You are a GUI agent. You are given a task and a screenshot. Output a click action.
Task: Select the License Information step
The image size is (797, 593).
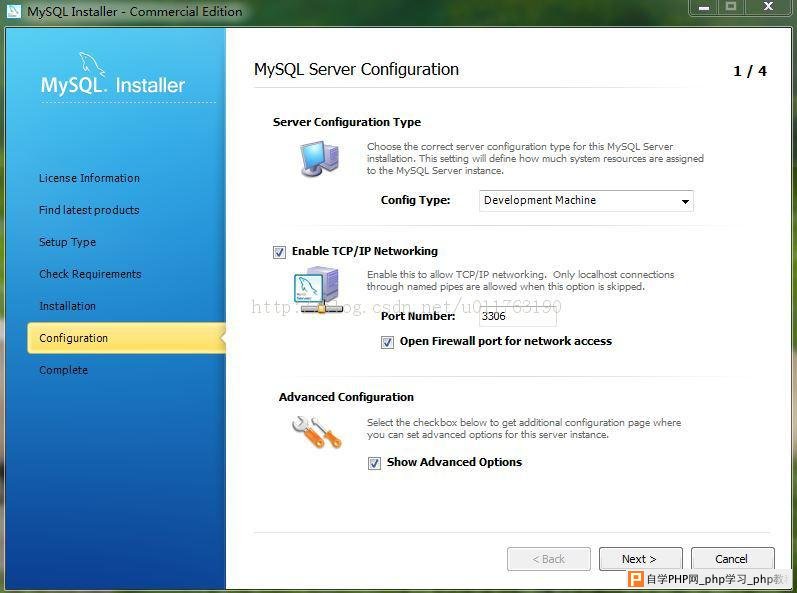coord(89,178)
